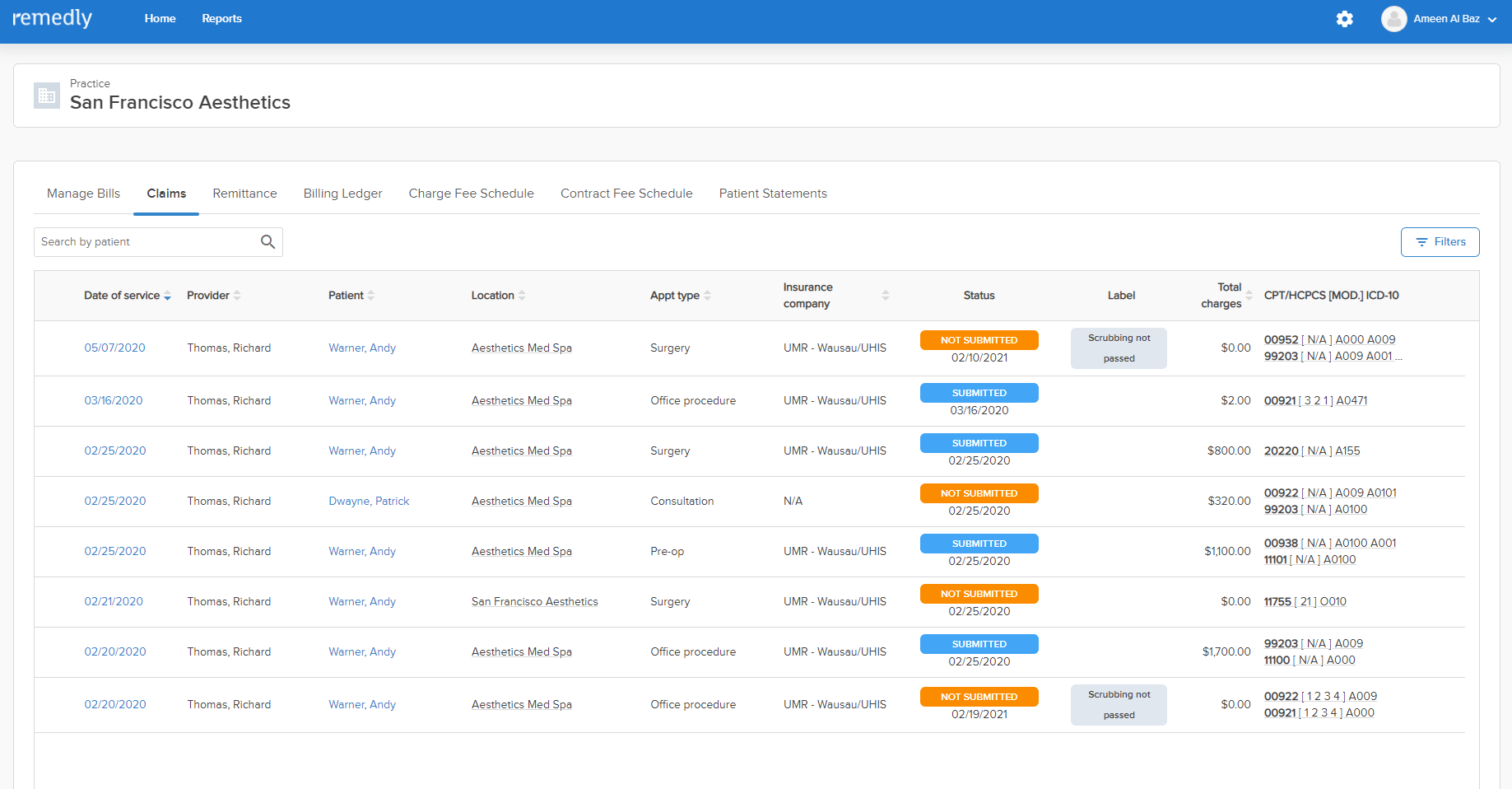This screenshot has width=1512, height=789.
Task: Click the $320.00 total charges cell
Action: pos(1229,502)
